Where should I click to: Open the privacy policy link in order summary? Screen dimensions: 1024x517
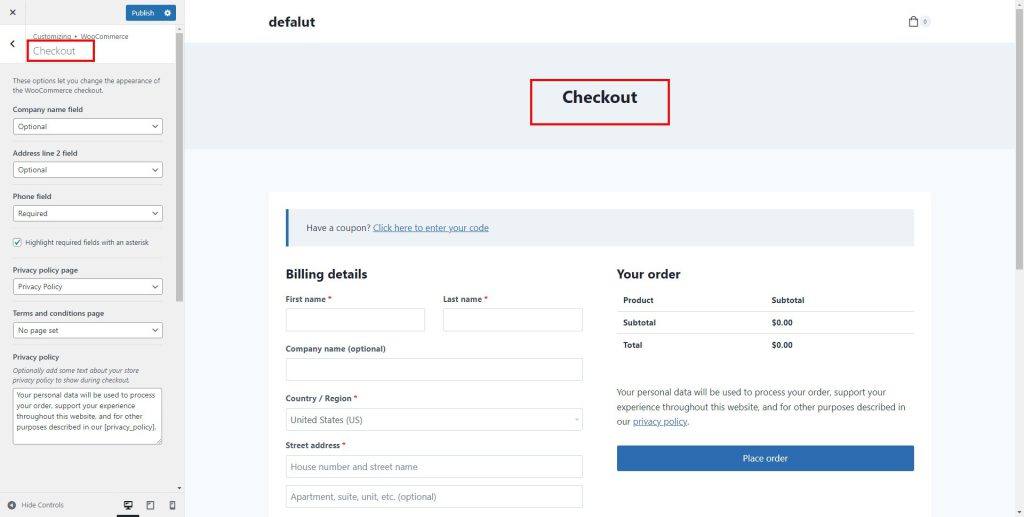[x=660, y=422]
